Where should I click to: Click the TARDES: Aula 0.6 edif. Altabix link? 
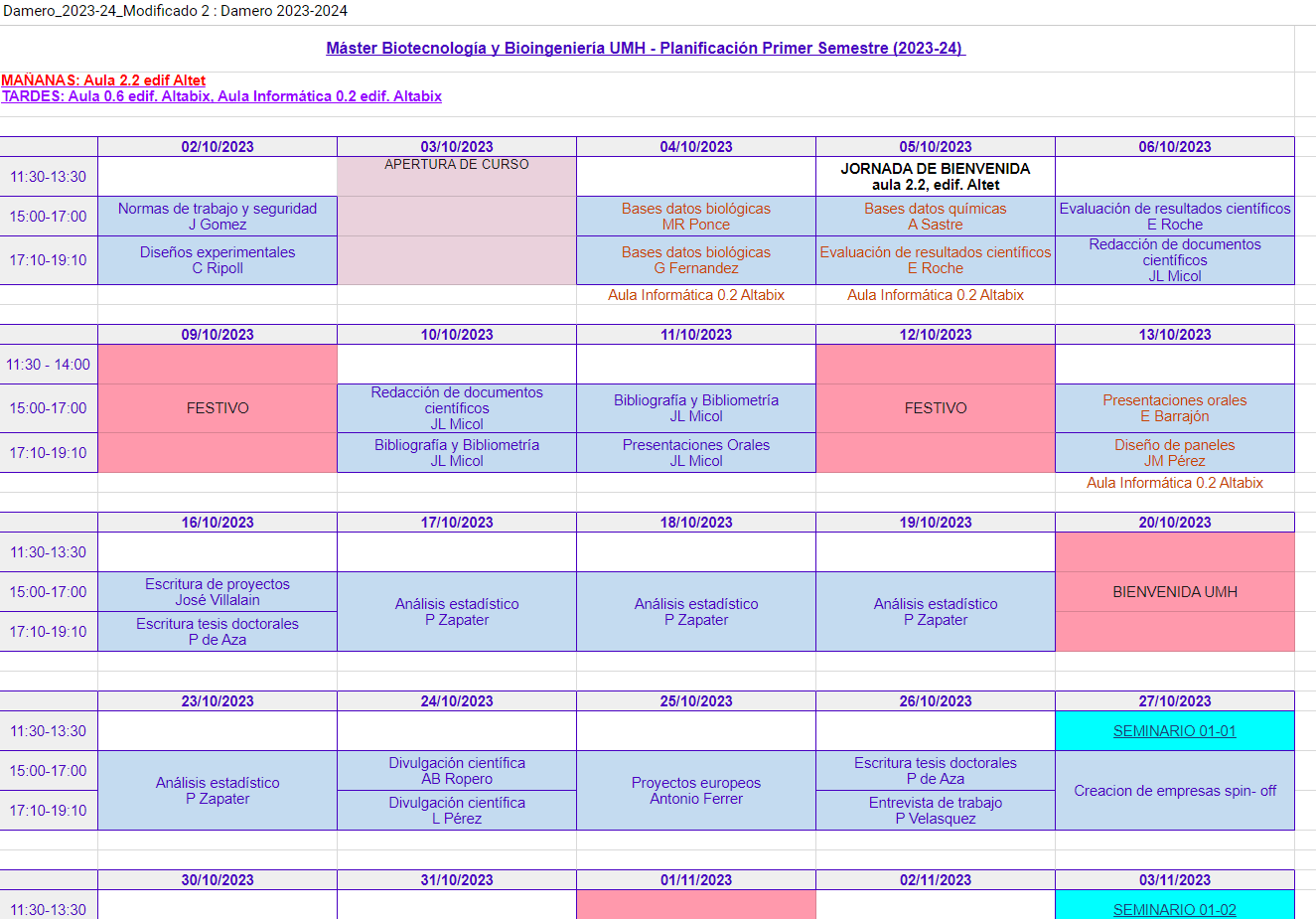coord(221,96)
